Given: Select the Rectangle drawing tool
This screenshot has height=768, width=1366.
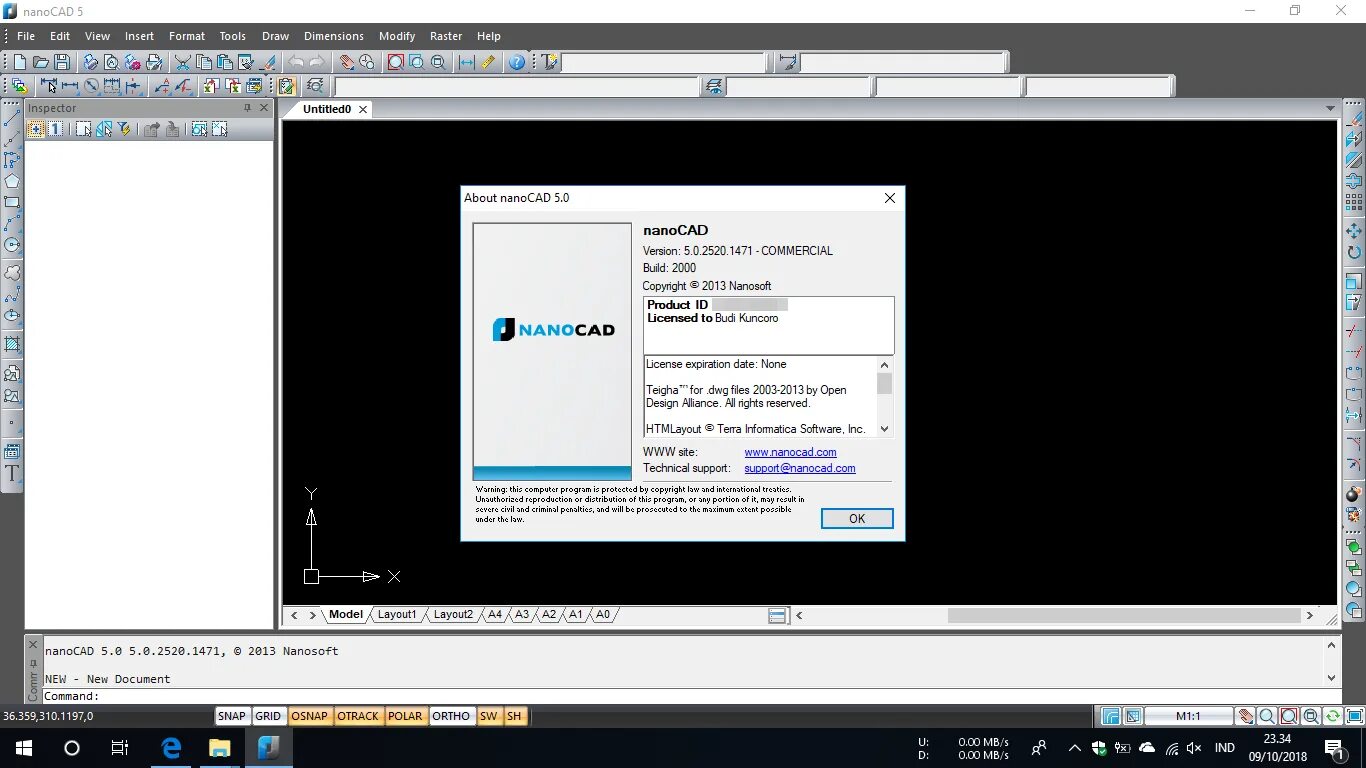Looking at the screenshot, I should (x=12, y=202).
